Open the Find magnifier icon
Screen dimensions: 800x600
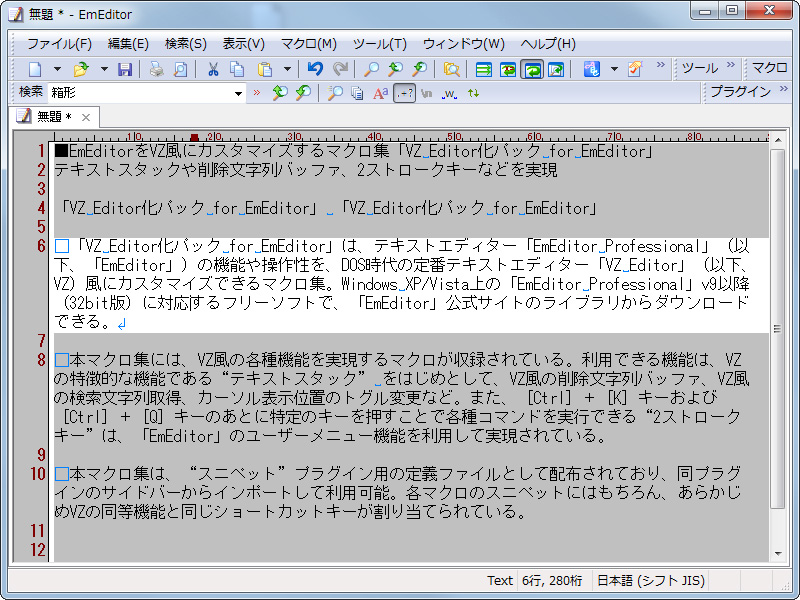point(371,69)
